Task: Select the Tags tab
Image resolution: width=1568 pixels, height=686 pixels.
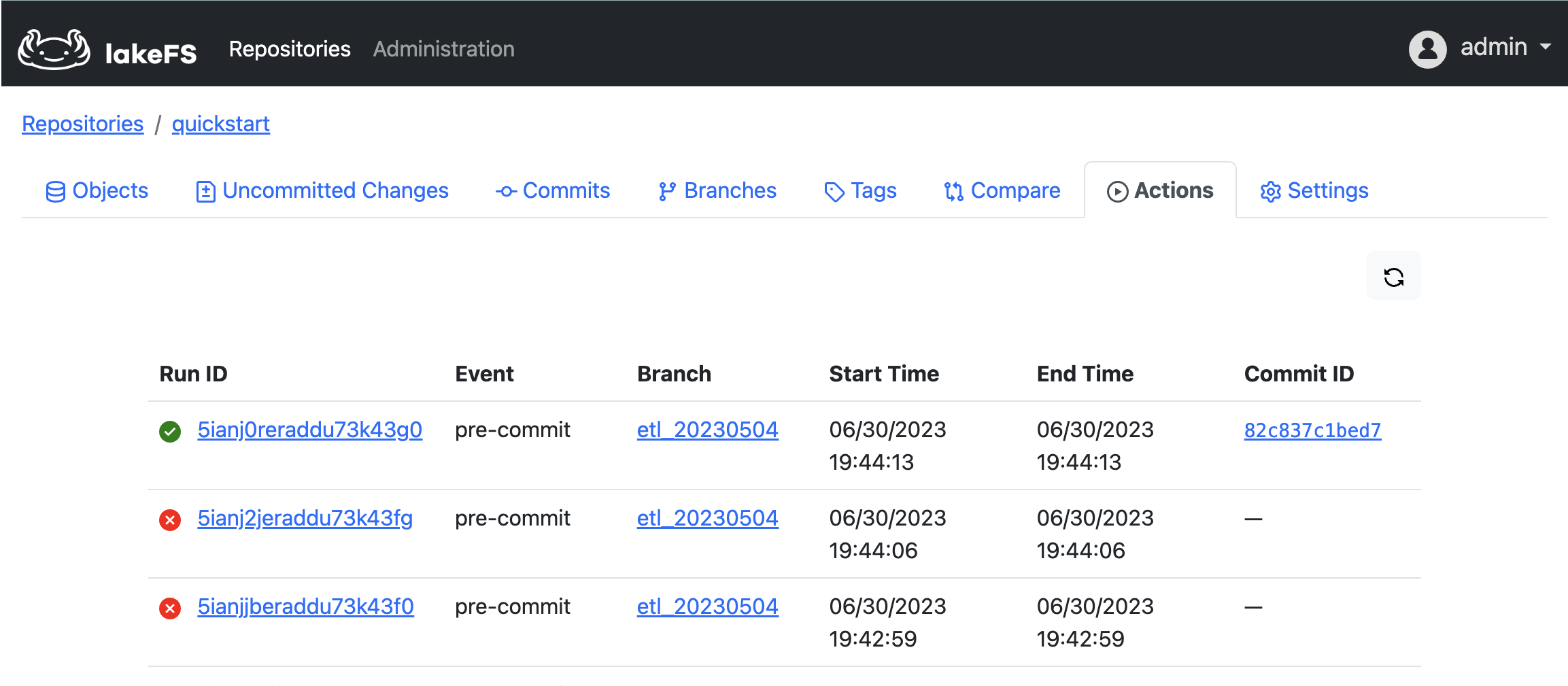Action: 860,190
